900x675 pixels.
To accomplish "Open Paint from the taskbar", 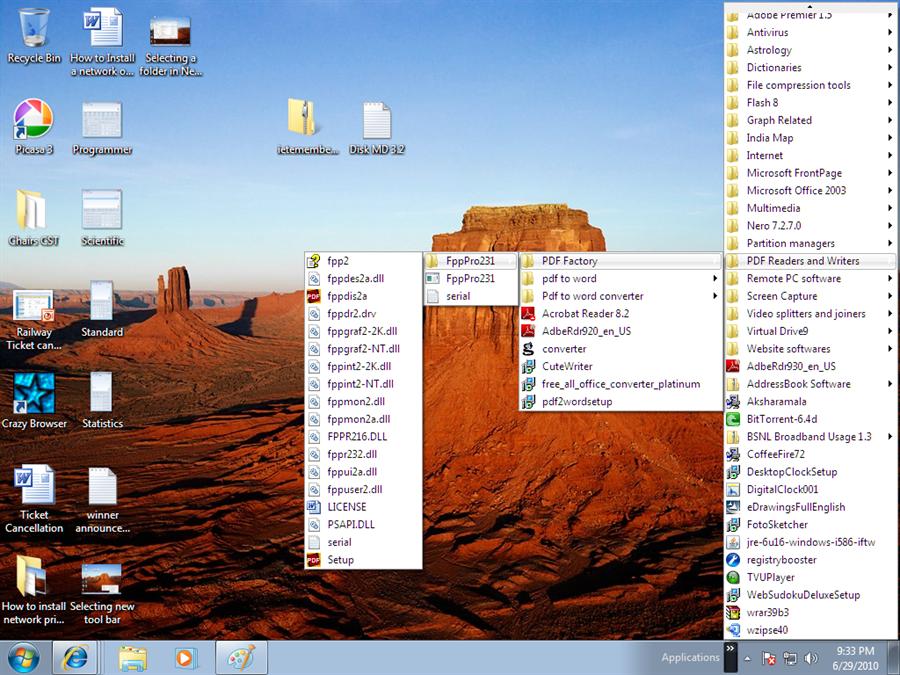I will [240, 658].
